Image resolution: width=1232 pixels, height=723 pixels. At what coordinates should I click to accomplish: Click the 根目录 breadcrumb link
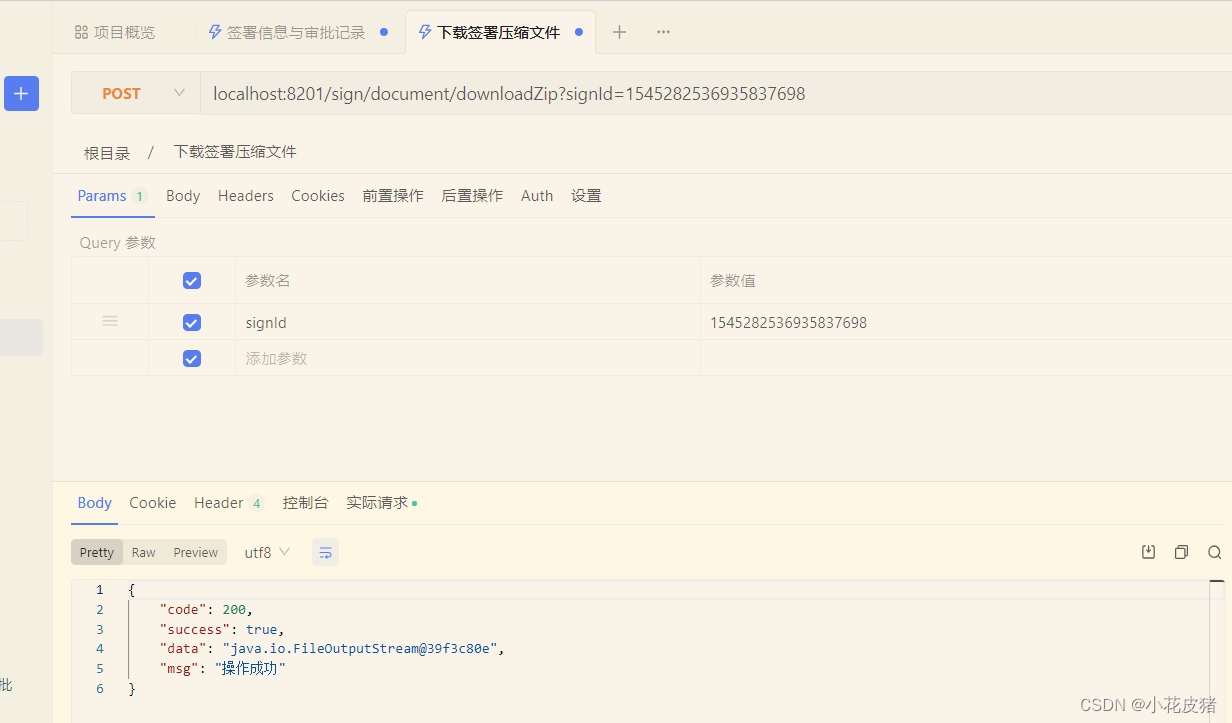(107, 153)
